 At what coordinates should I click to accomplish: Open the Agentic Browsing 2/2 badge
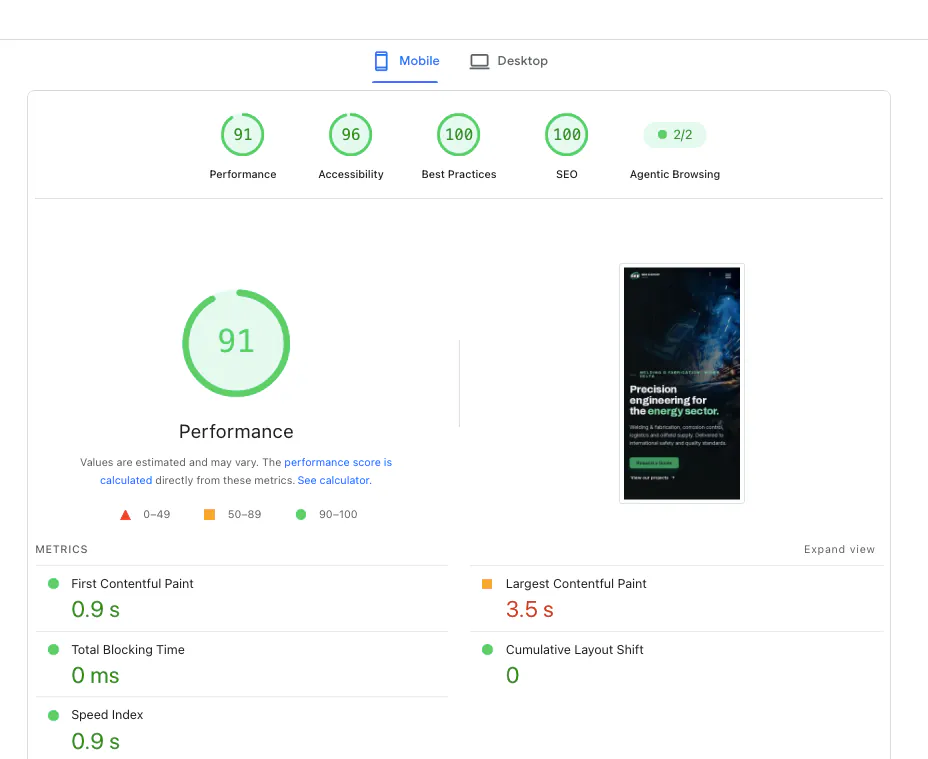(x=675, y=135)
